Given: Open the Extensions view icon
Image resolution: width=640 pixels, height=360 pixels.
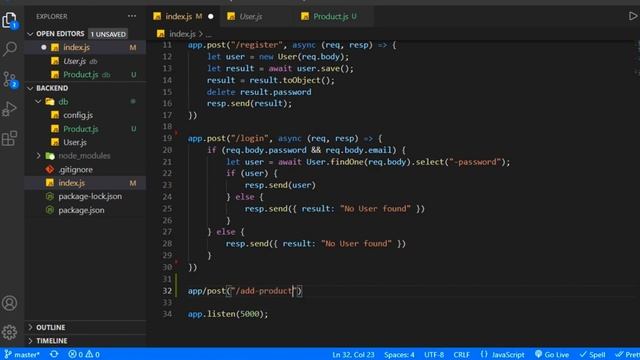Looking at the screenshot, I should coord(9,138).
